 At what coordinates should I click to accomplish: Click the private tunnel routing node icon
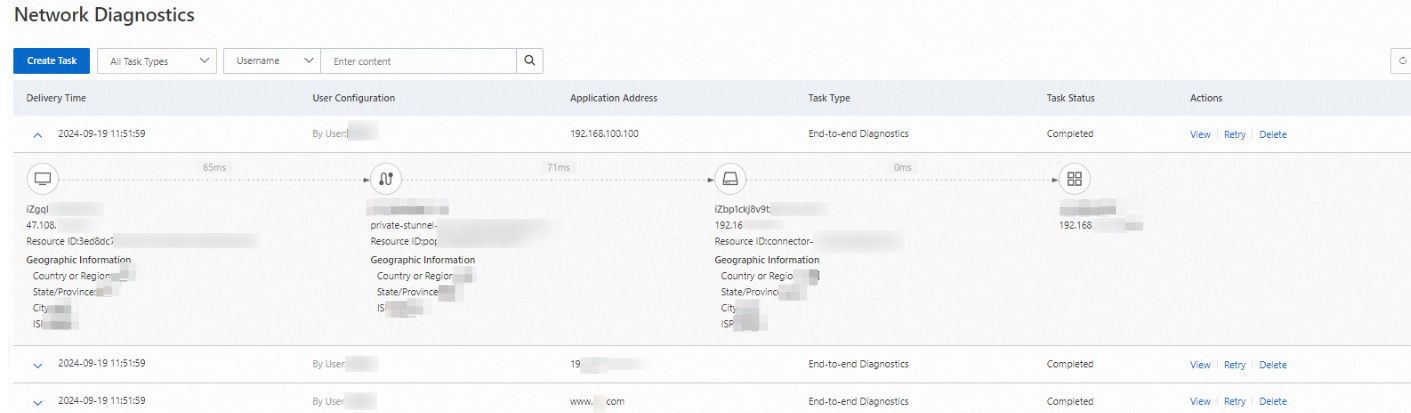point(386,179)
